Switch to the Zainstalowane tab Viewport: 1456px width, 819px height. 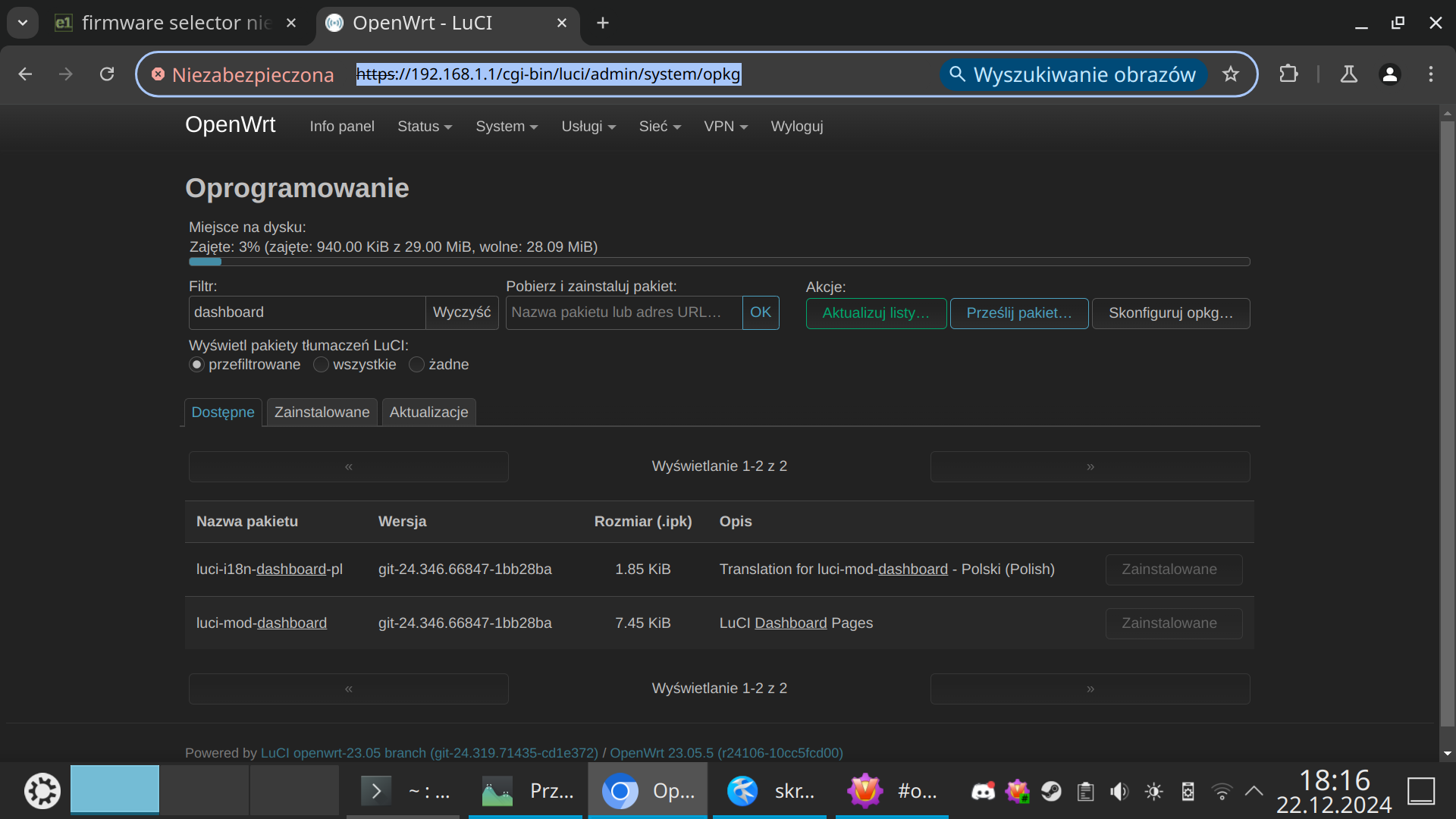[322, 413]
